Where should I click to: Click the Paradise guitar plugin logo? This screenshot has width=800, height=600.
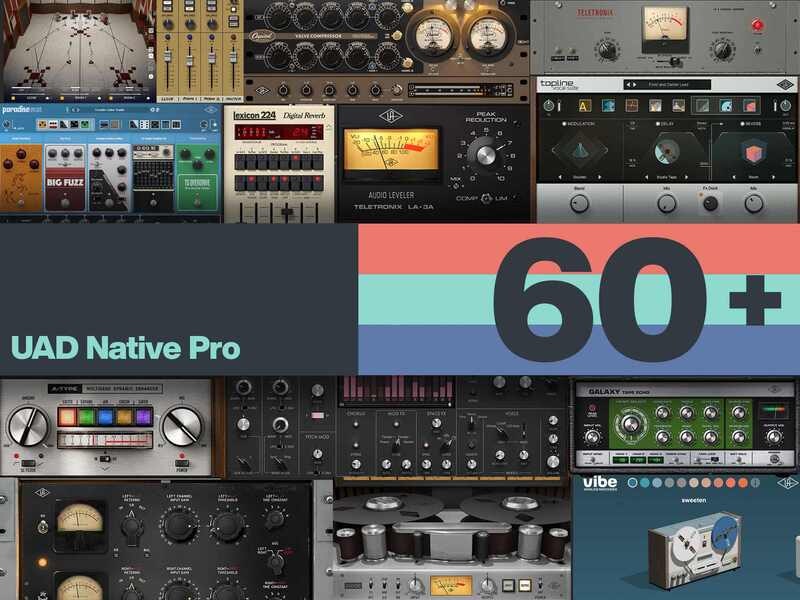(22, 110)
